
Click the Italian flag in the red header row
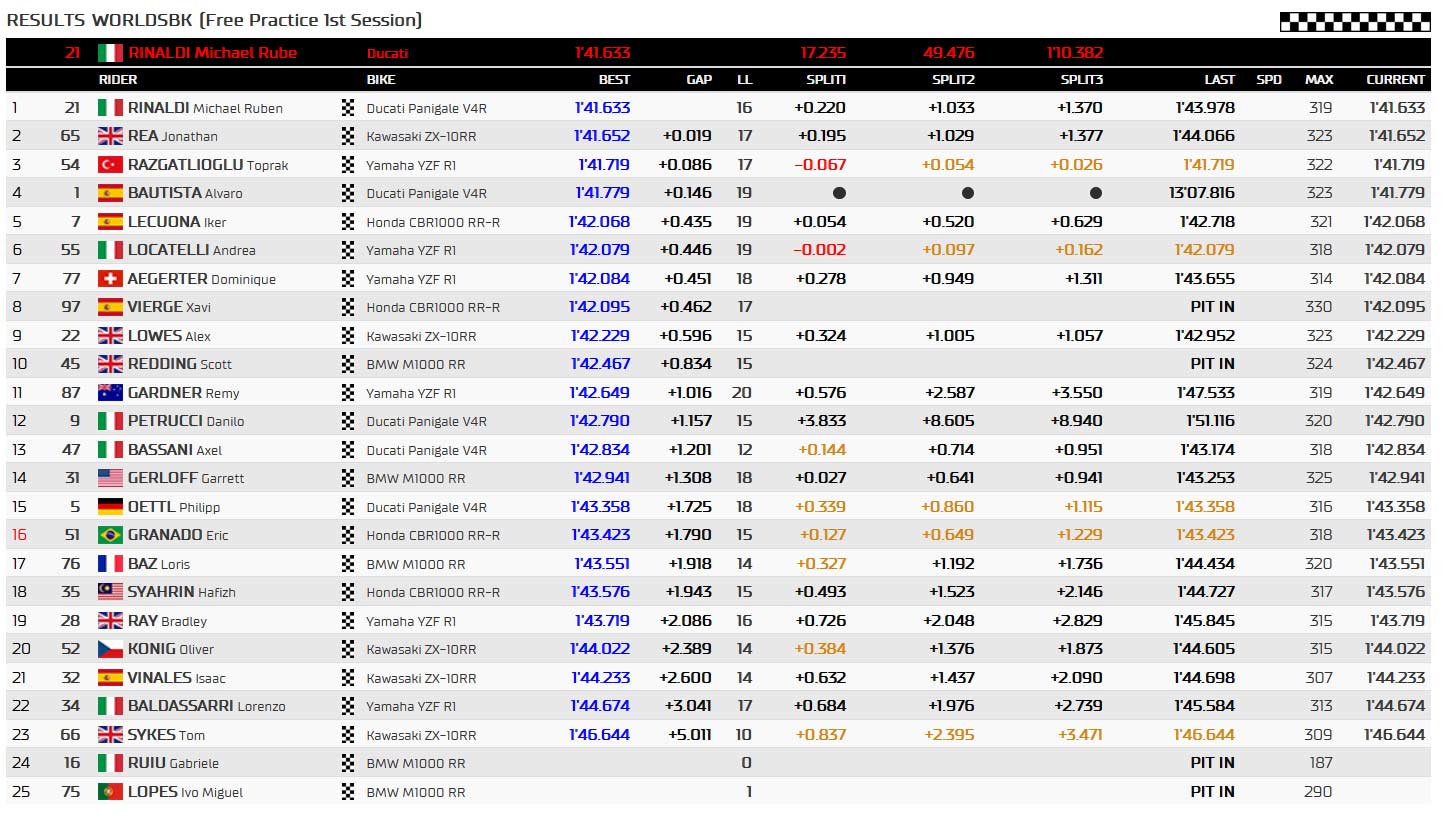110,53
